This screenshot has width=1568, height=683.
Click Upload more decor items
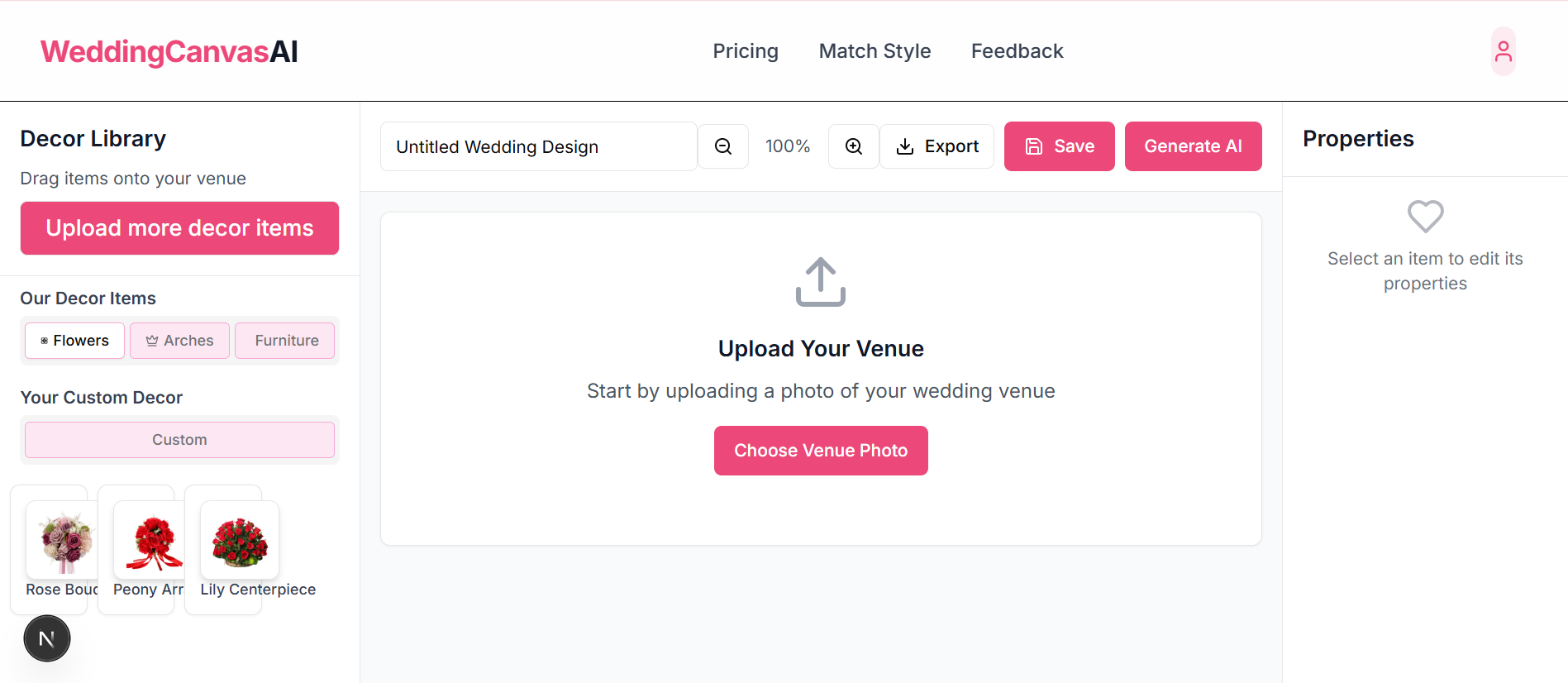(x=179, y=228)
